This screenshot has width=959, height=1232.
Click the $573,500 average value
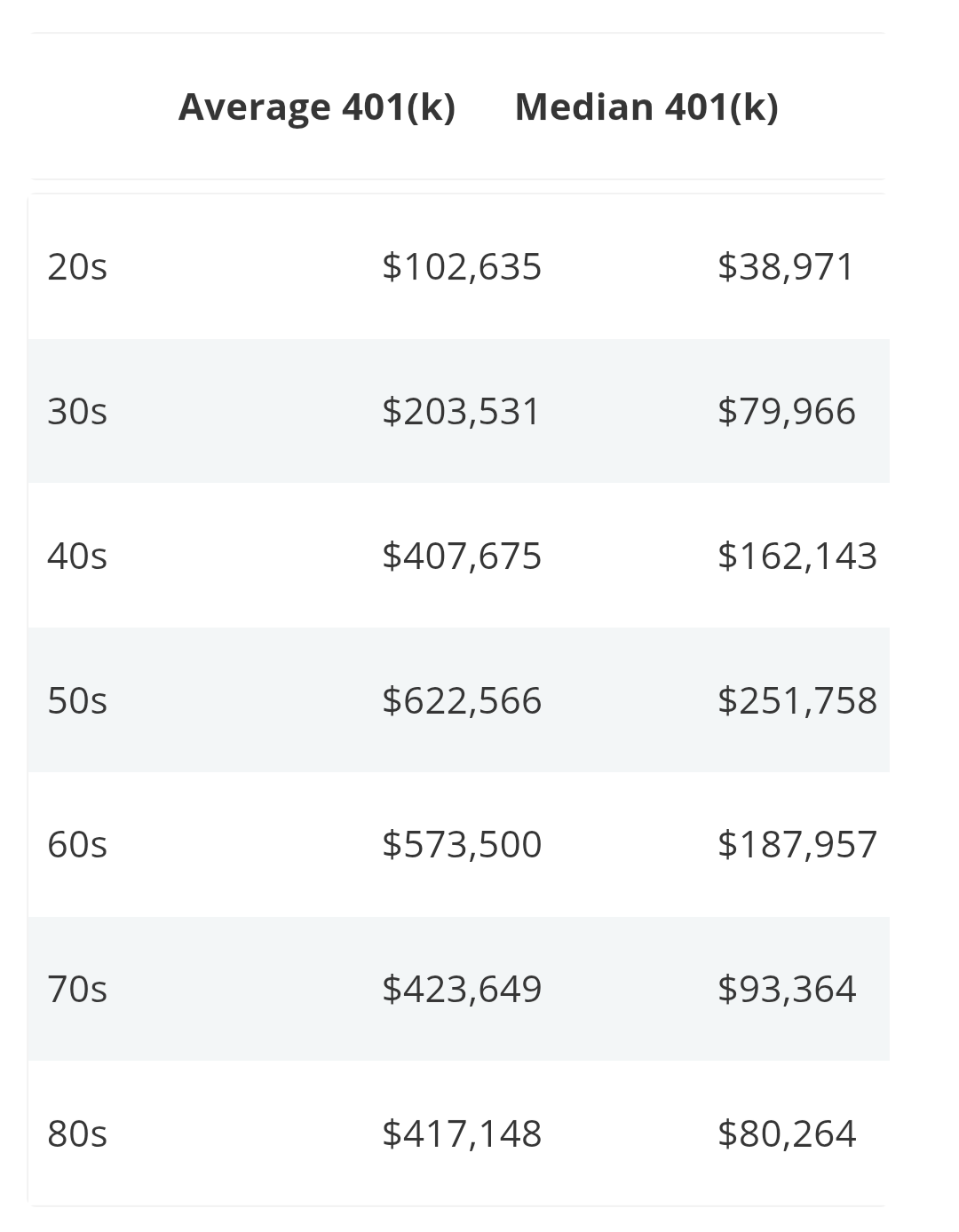click(x=462, y=845)
